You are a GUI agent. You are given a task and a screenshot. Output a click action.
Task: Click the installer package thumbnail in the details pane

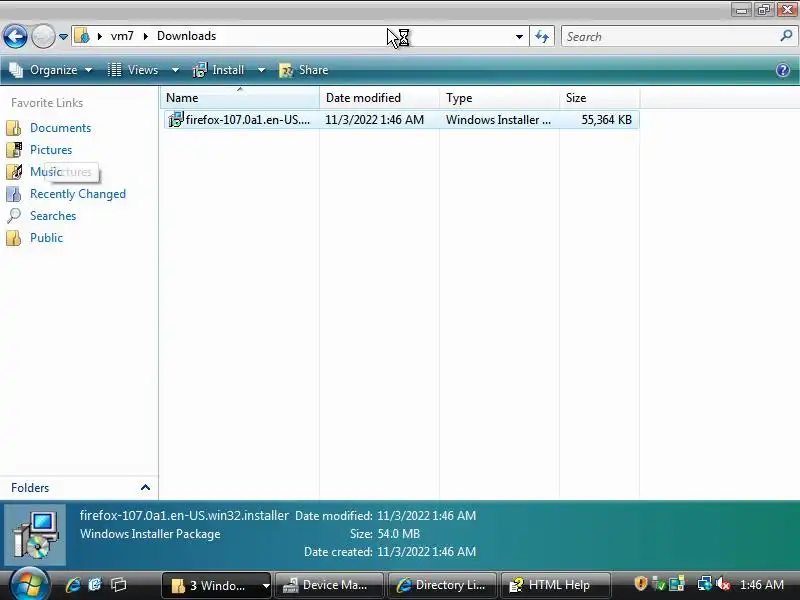tap(35, 535)
